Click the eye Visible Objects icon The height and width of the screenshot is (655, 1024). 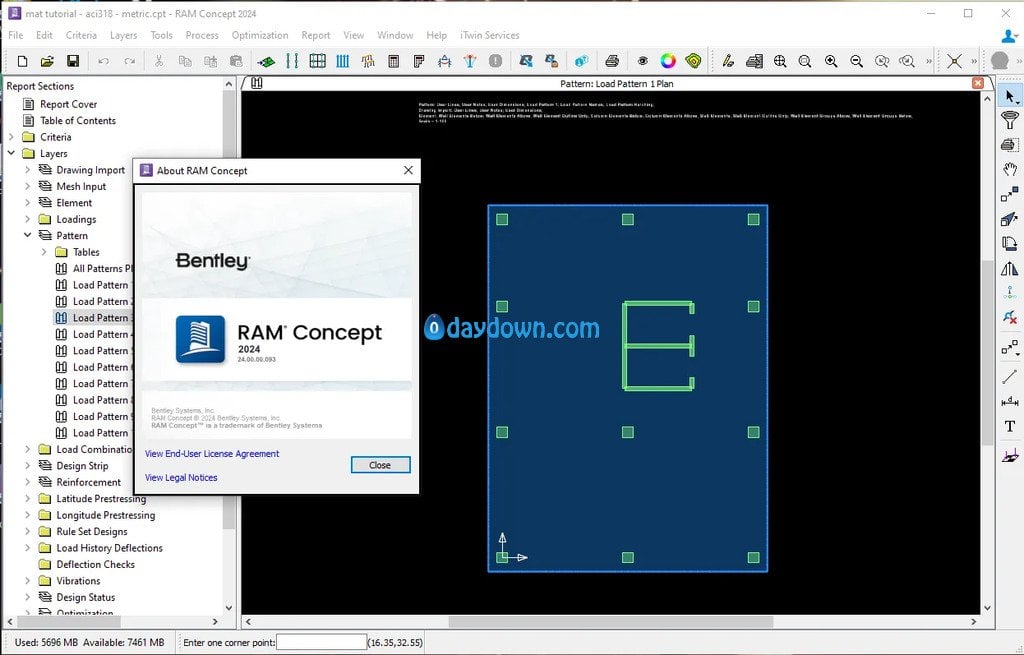[643, 61]
